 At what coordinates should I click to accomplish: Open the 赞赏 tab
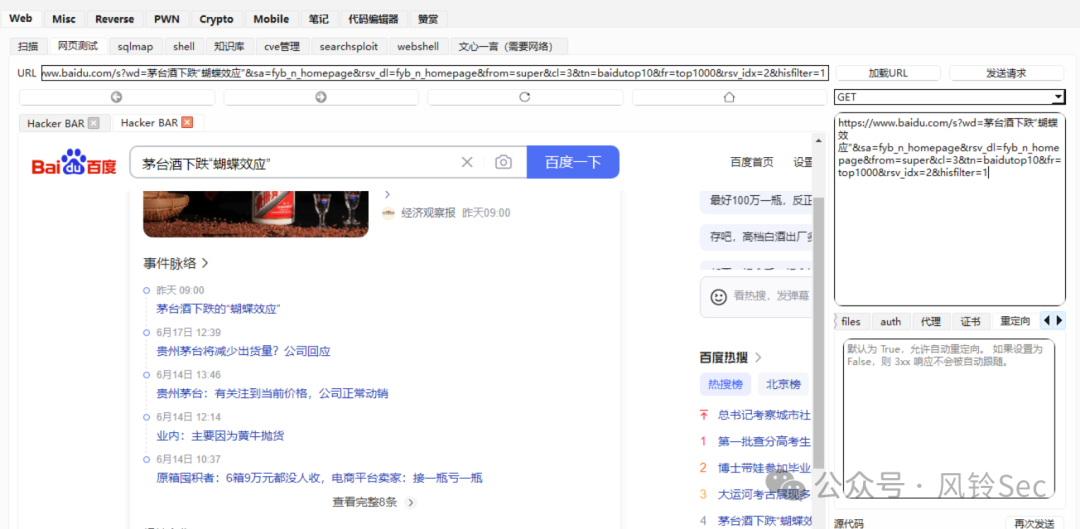[x=428, y=19]
